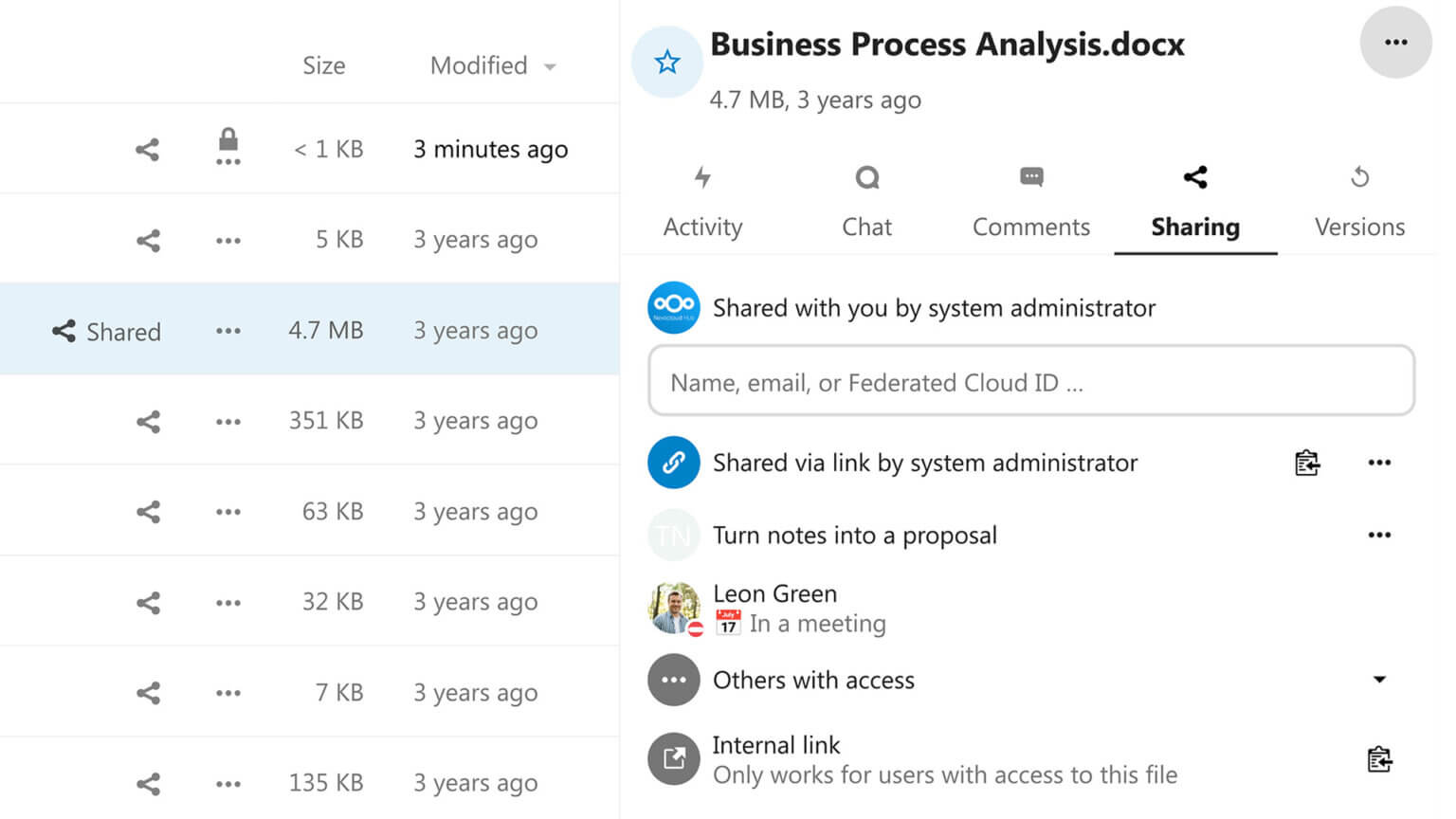Copy the internal link
This screenshot has width=1456, height=819.
(1380, 758)
